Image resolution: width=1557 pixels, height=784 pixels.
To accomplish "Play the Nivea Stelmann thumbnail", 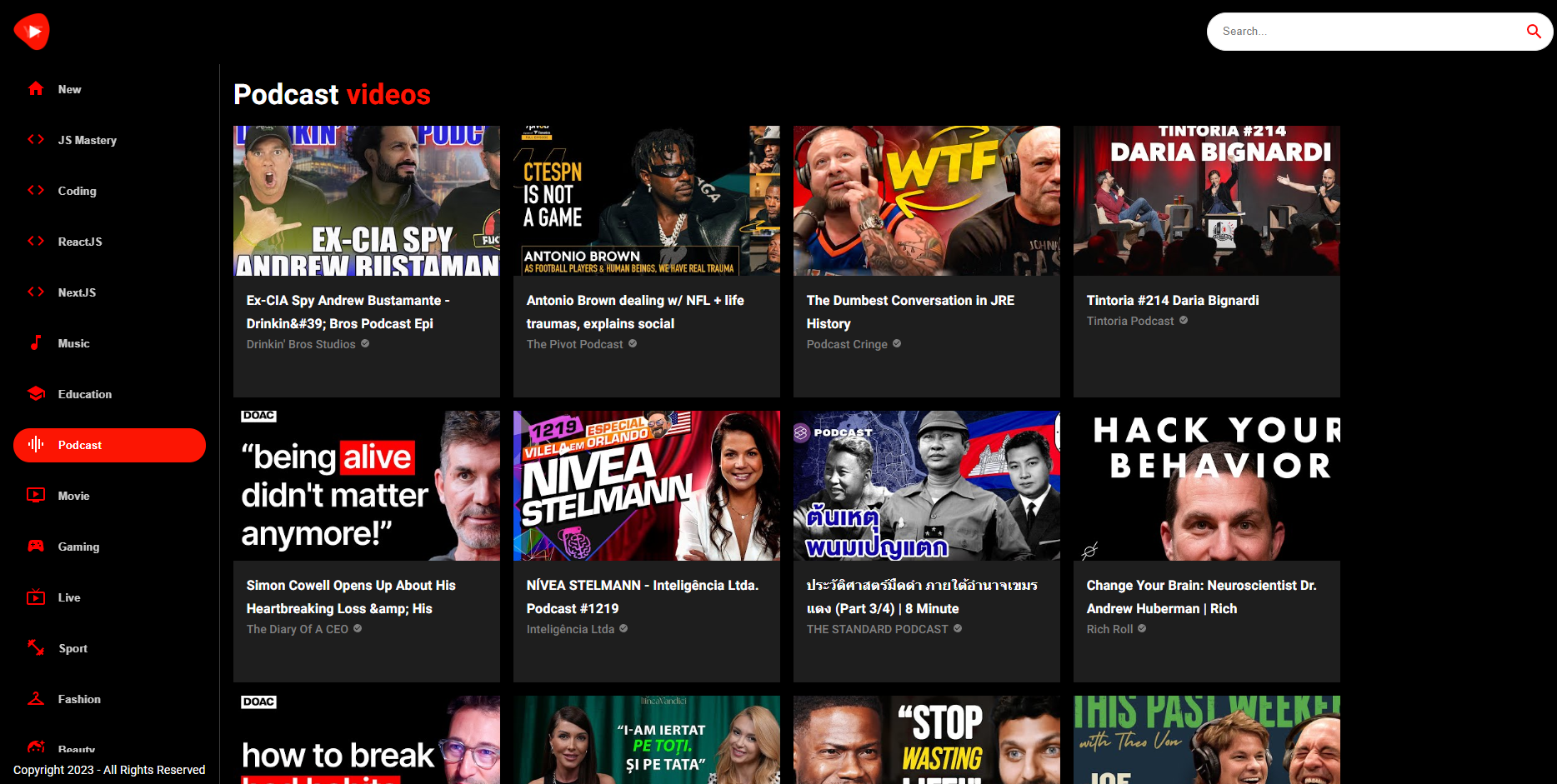I will click(647, 486).
